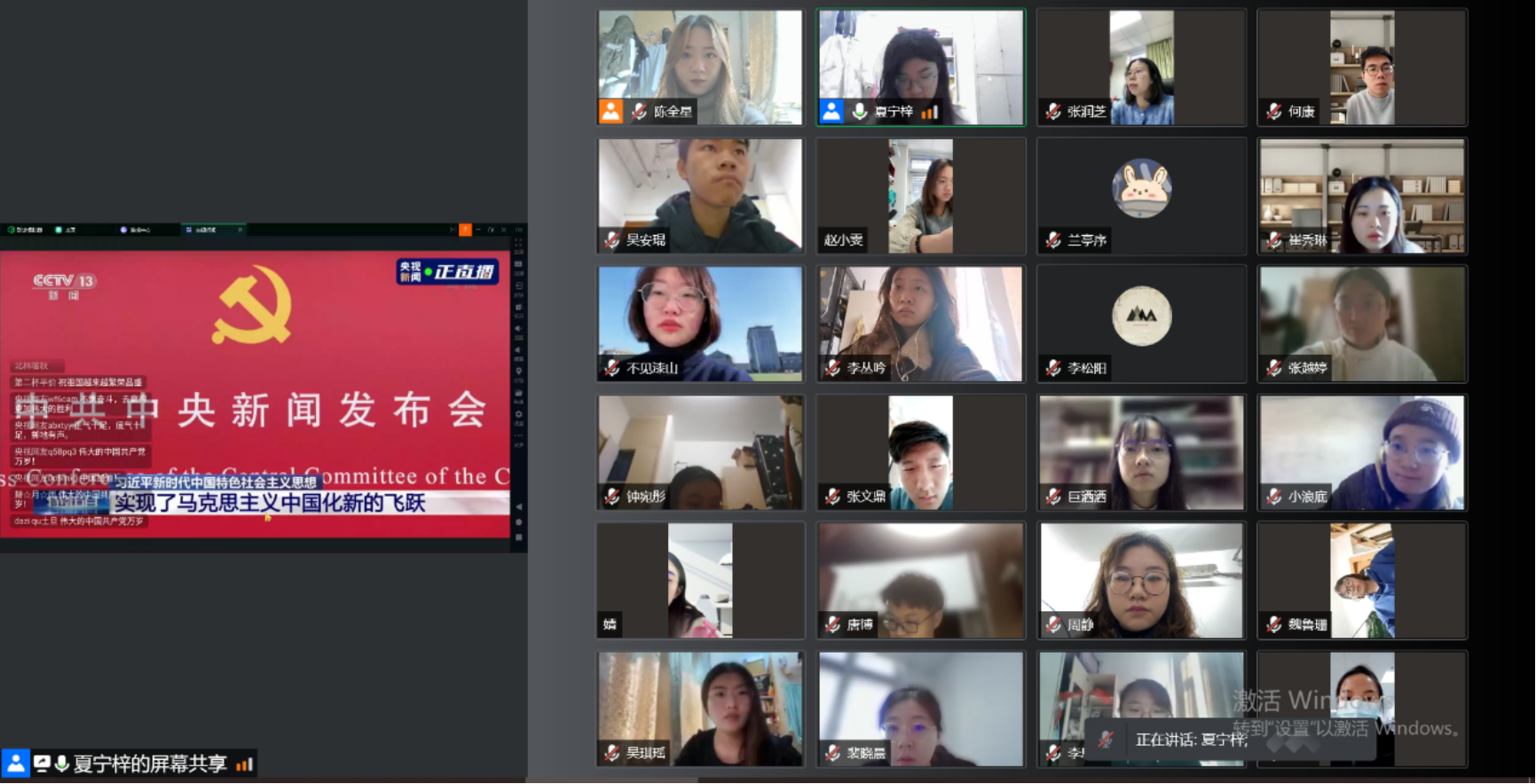
Task: Click the orange upload icon in the shared window
Action: tap(465, 230)
